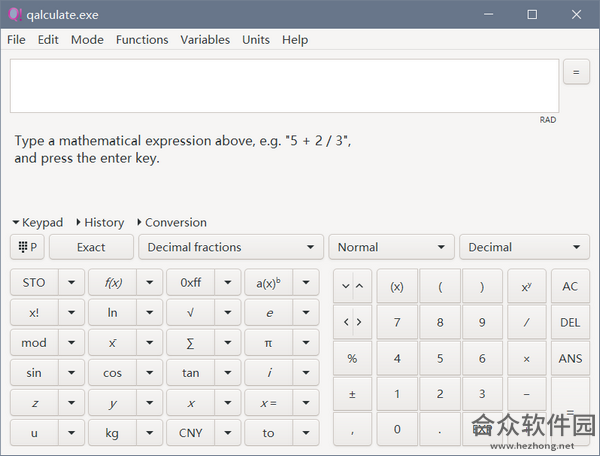This screenshot has width=600, height=456.
Task: Click the kg unit button
Action: tap(112, 433)
